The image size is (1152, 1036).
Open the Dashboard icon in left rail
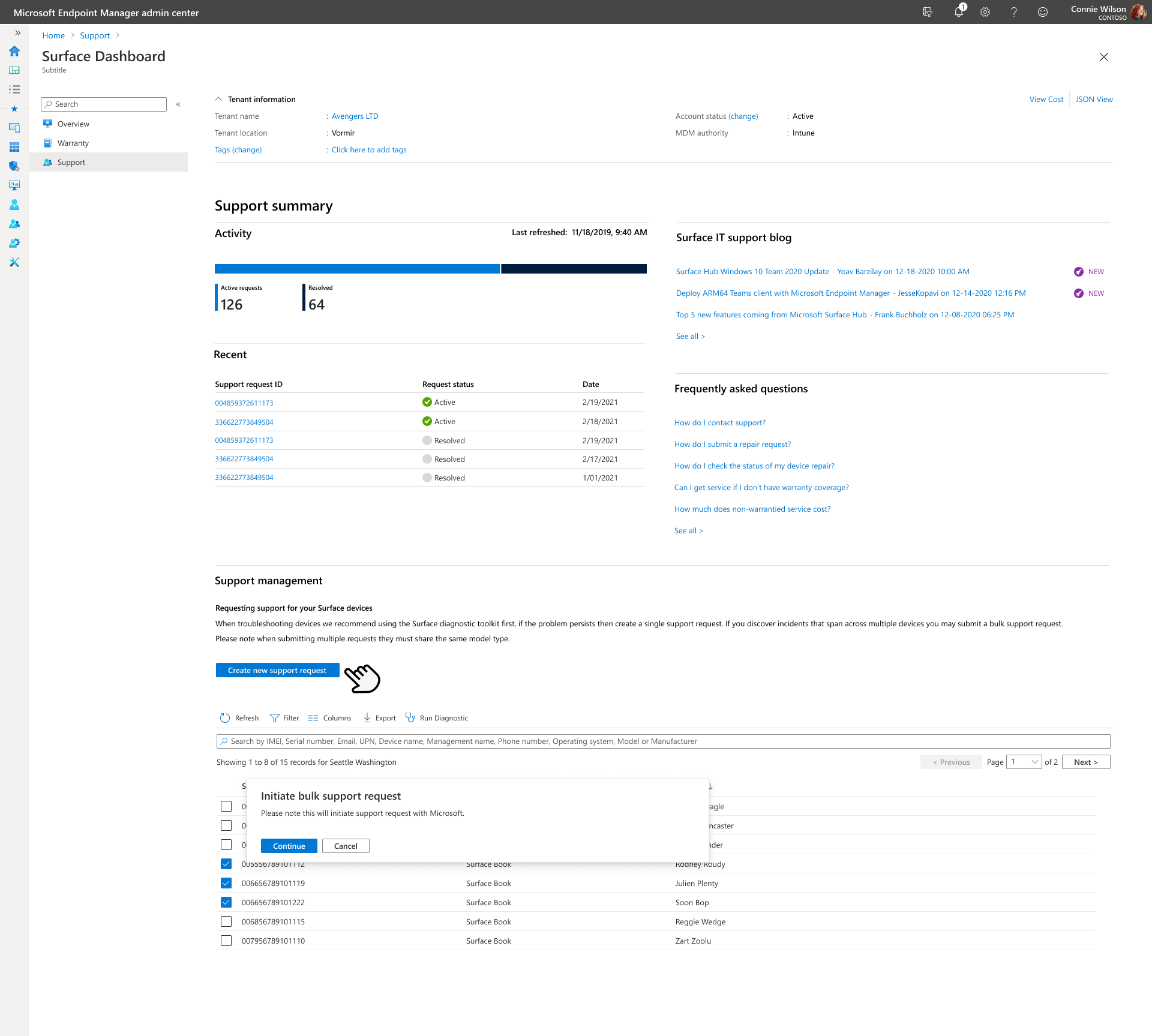tap(14, 70)
